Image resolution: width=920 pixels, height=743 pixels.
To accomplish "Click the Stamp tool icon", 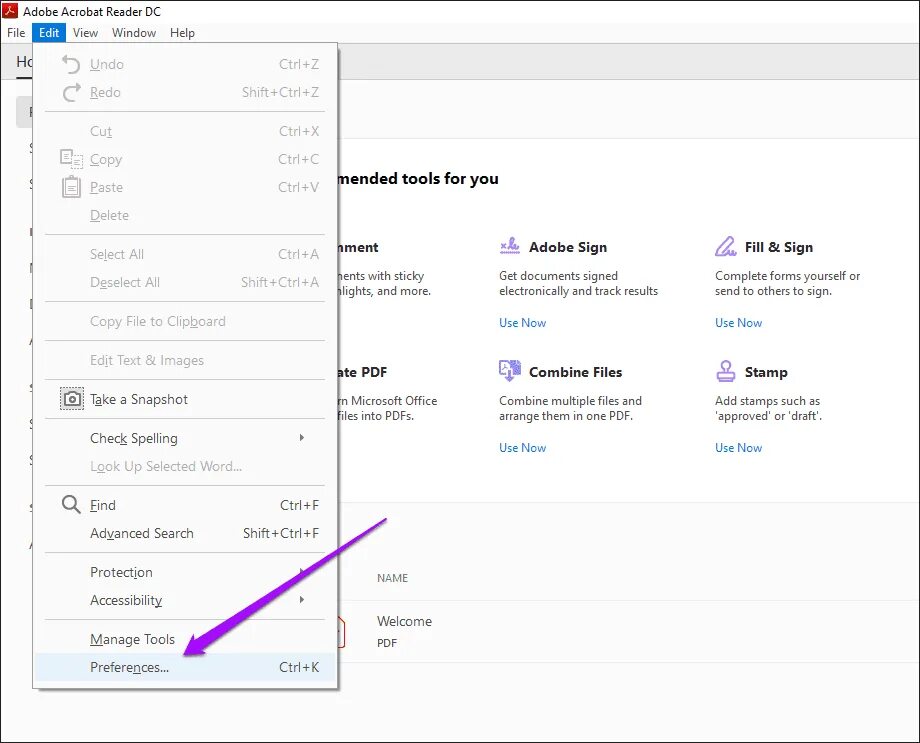I will (726, 371).
